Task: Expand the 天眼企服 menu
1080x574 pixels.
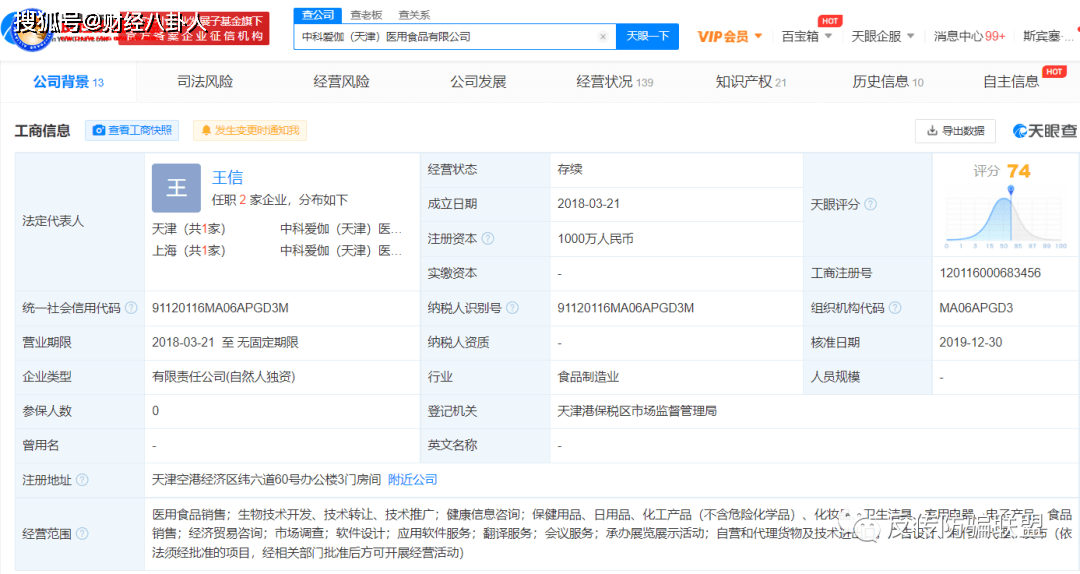Action: click(x=882, y=36)
